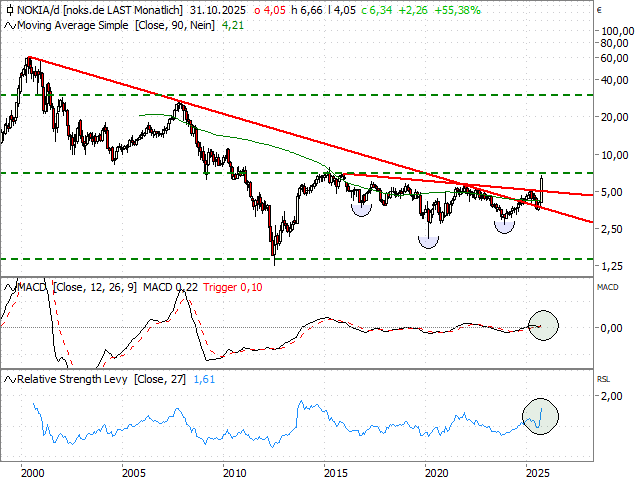The image size is (640, 480).
Task: Click the RSL parameters '[Close, 27]'
Action: pyautogui.click(x=160, y=379)
